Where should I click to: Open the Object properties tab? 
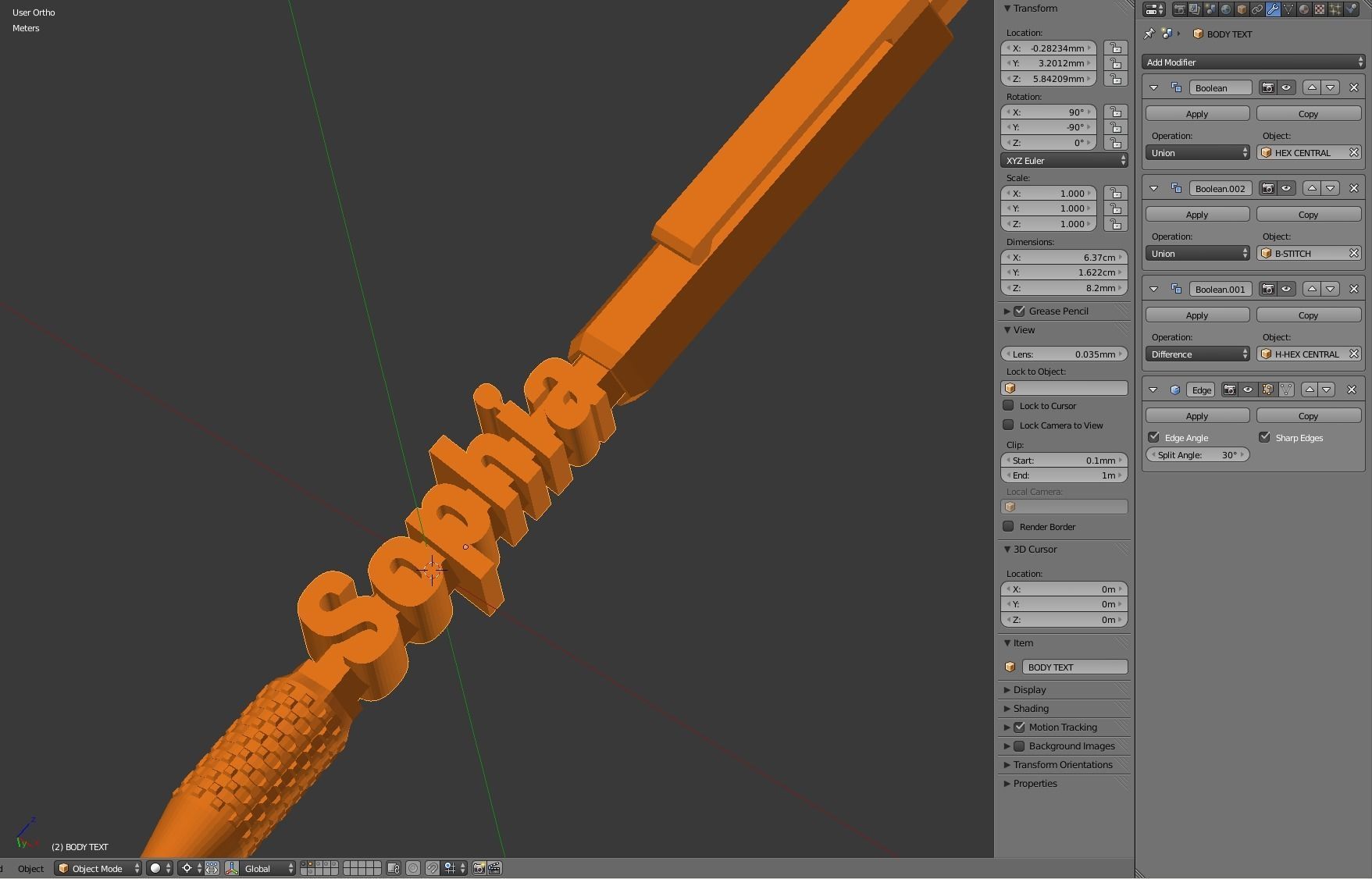(x=1242, y=9)
